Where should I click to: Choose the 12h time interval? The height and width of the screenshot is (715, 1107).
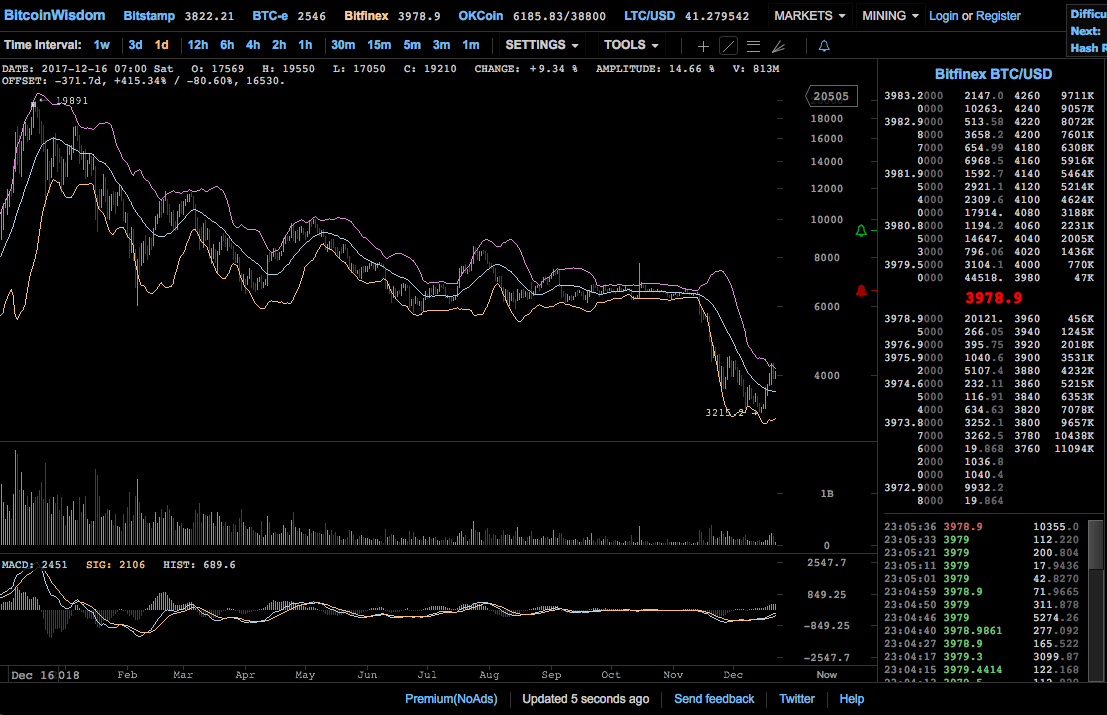pos(198,45)
